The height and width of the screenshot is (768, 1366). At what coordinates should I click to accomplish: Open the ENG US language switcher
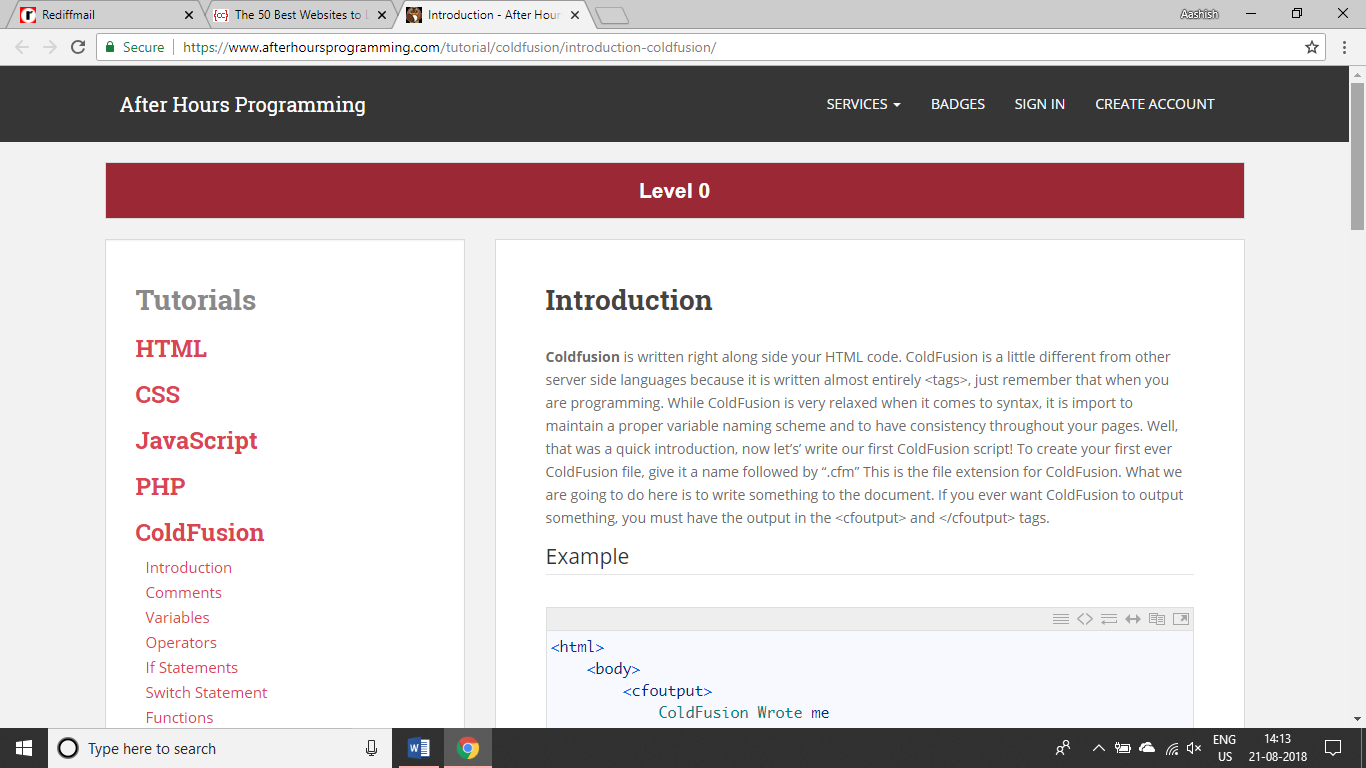[1224, 748]
